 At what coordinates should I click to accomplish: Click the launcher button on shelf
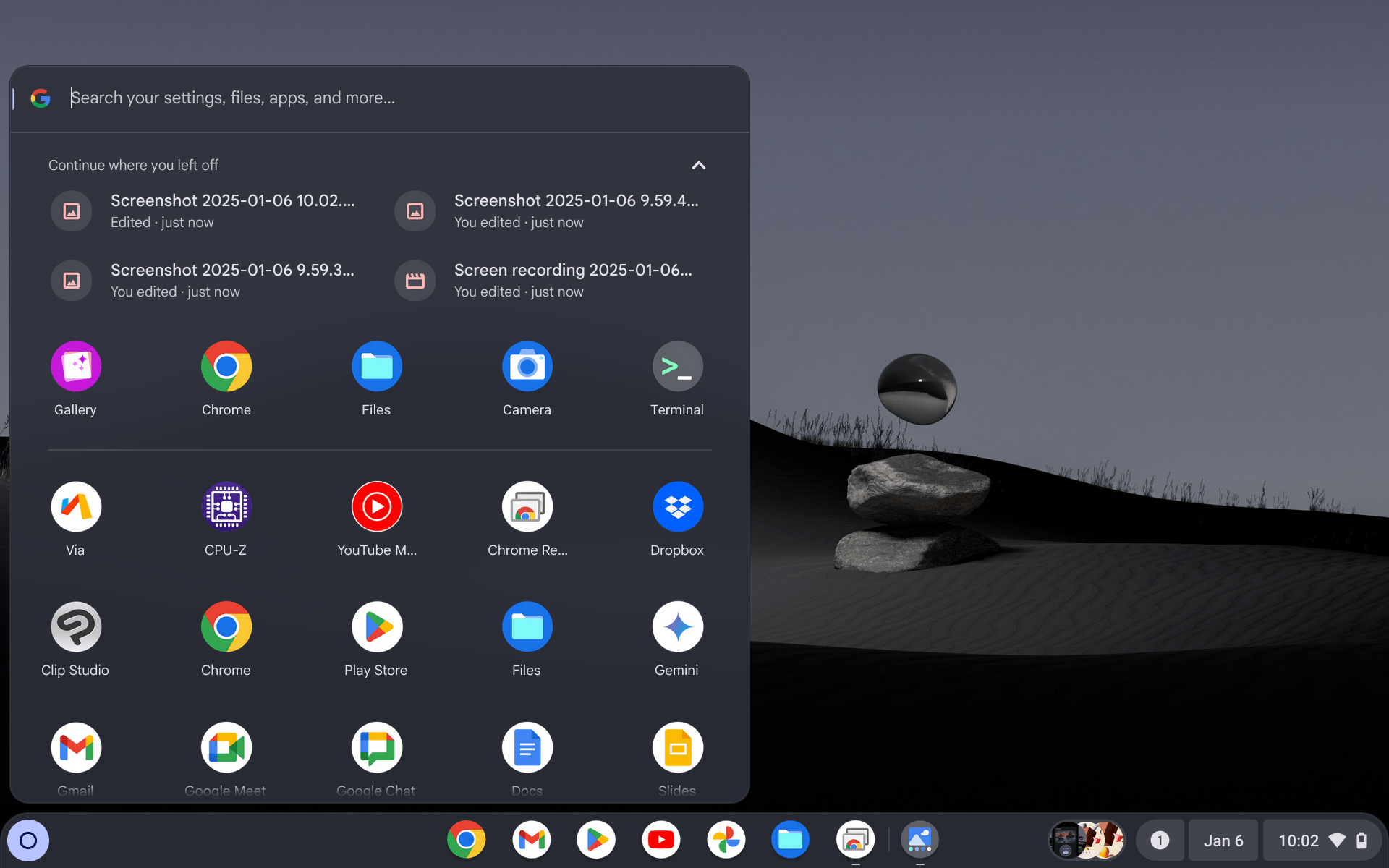[x=28, y=841]
